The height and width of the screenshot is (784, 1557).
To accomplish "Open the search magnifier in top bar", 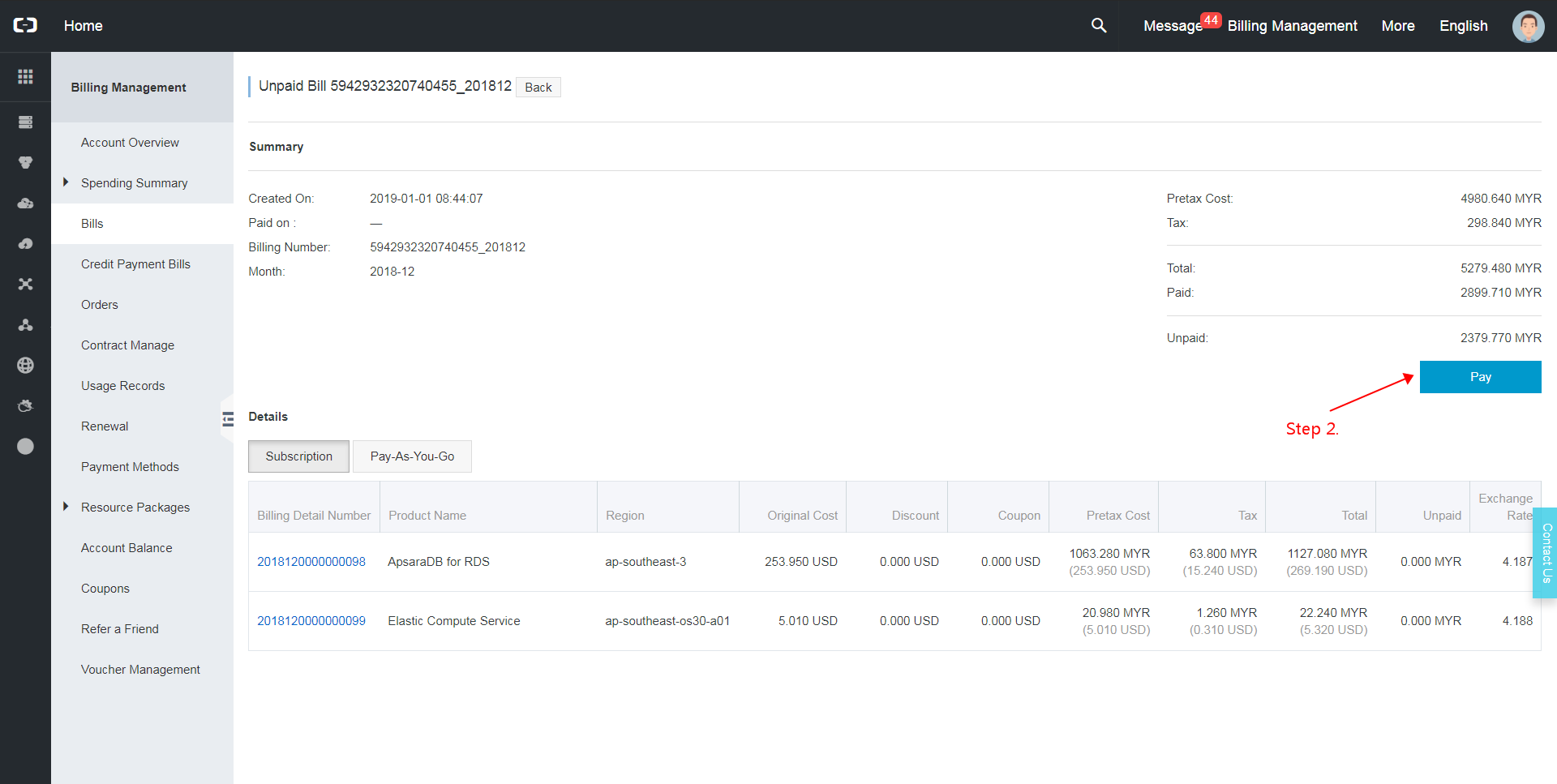I will tap(1099, 25).
